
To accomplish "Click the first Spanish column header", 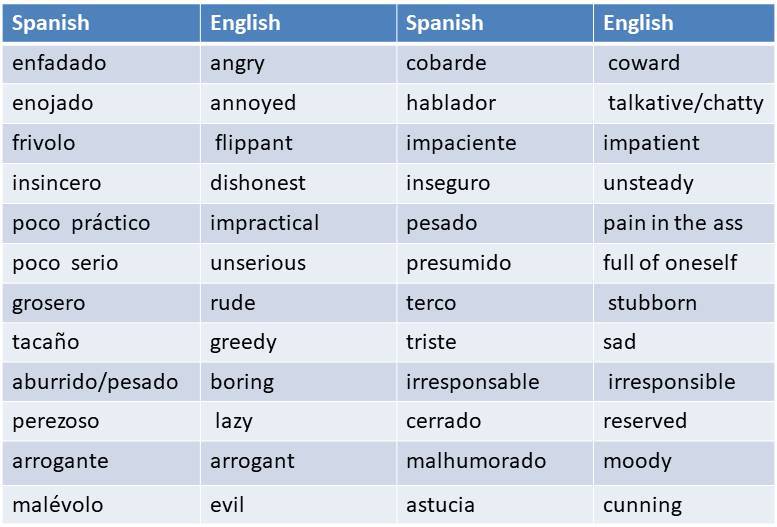I will click(x=101, y=23).
